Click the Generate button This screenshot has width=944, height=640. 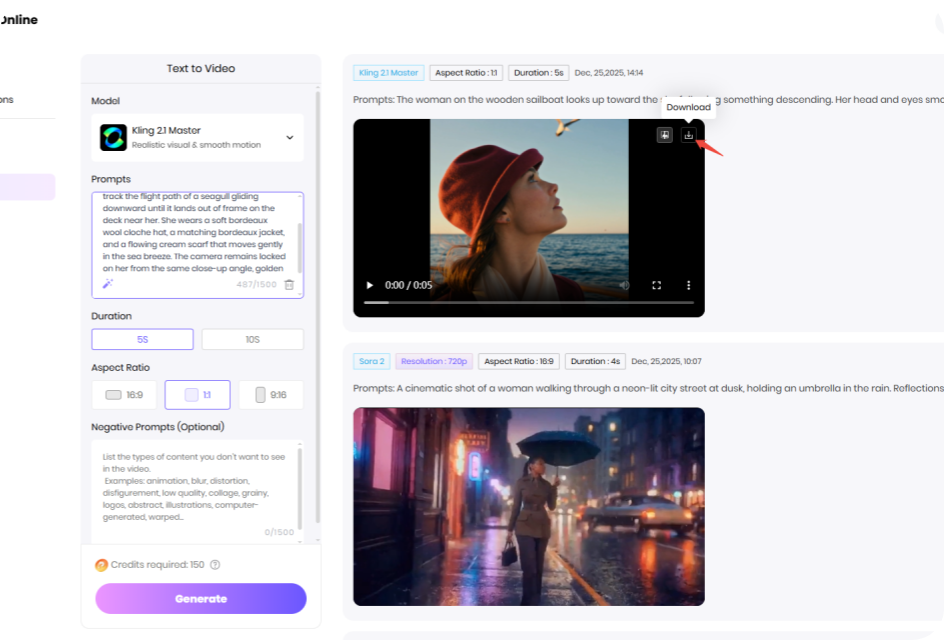(201, 598)
